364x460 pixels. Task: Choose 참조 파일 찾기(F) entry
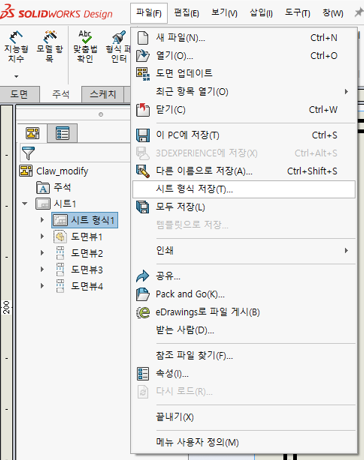194,356
